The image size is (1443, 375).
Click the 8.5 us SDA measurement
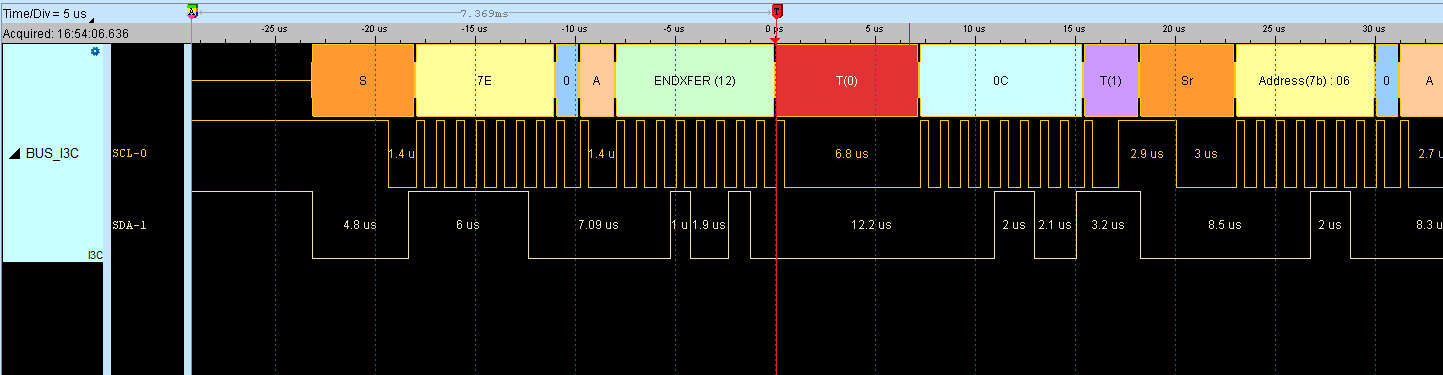coord(1225,225)
